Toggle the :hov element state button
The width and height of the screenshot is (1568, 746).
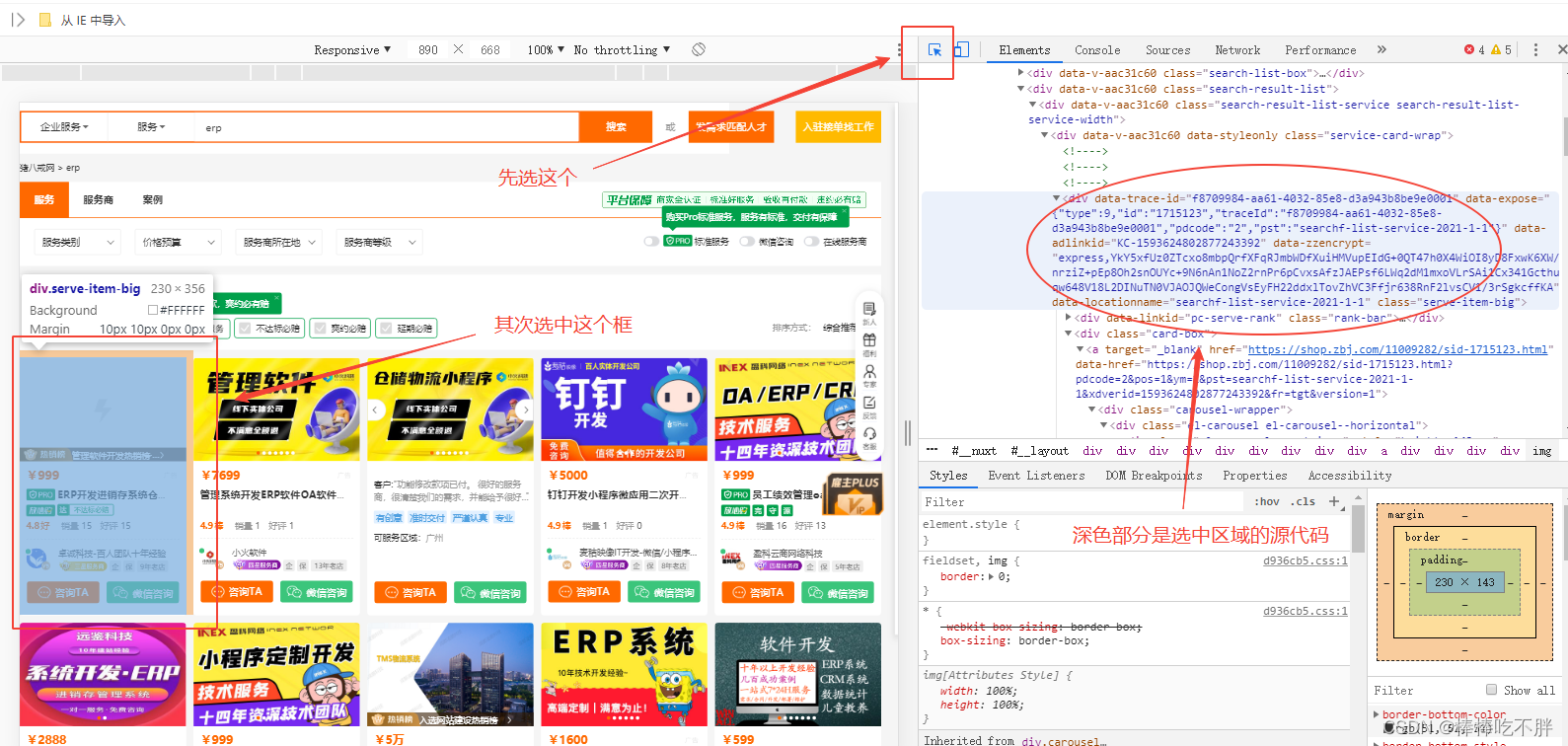point(1266,501)
